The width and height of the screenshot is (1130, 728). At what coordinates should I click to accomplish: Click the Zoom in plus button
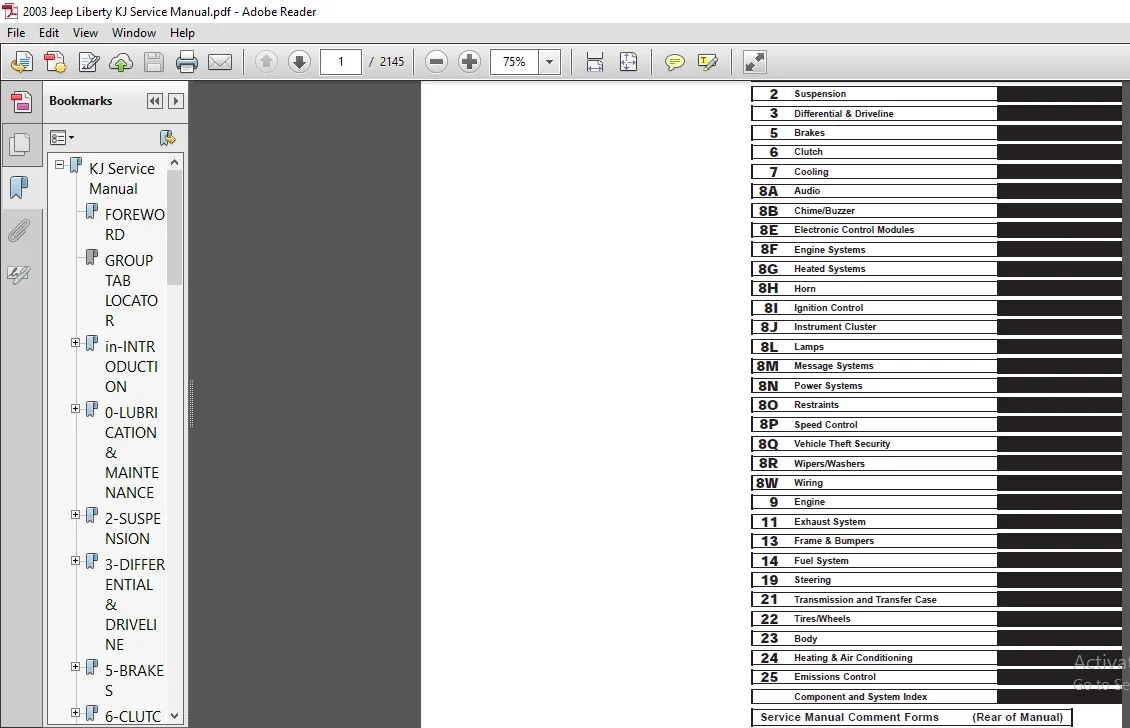(x=469, y=62)
